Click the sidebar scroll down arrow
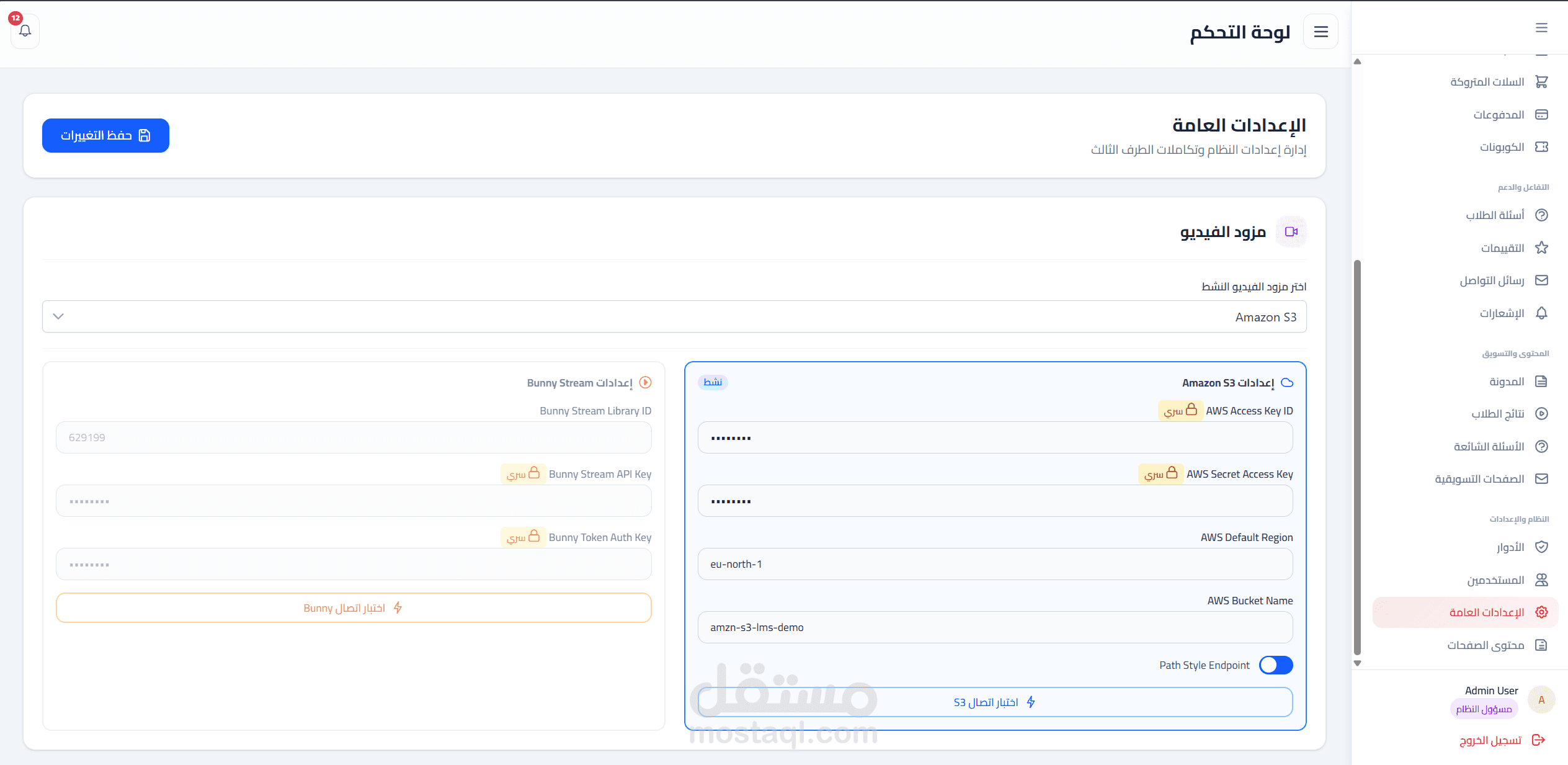This screenshot has height=765, width=1568. pyautogui.click(x=1357, y=663)
